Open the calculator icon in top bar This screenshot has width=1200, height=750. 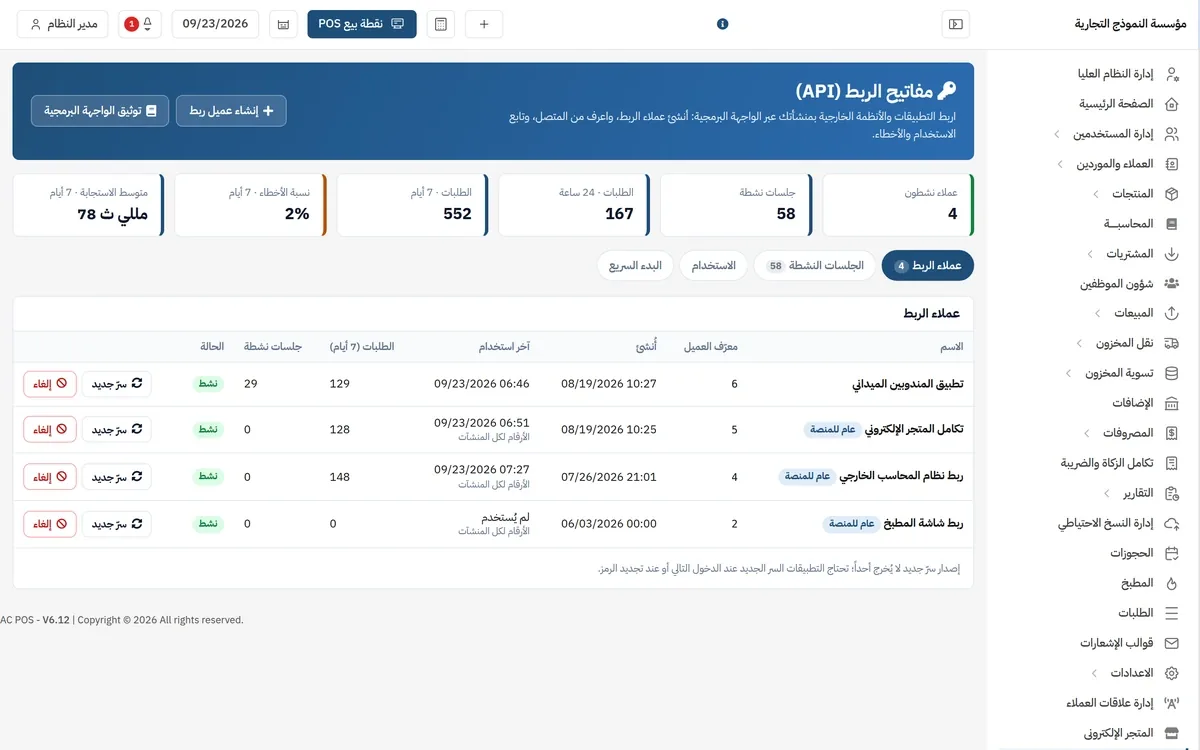click(x=440, y=24)
